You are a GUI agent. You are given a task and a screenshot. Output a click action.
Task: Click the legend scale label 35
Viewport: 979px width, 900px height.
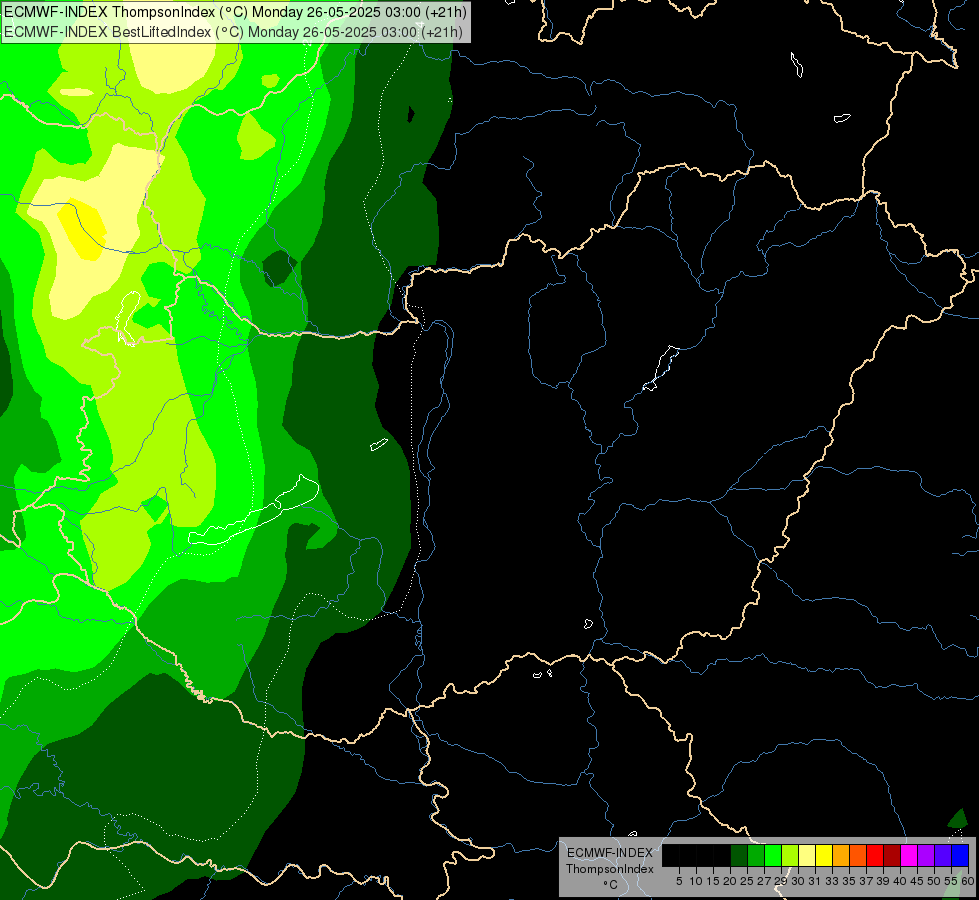849,881
